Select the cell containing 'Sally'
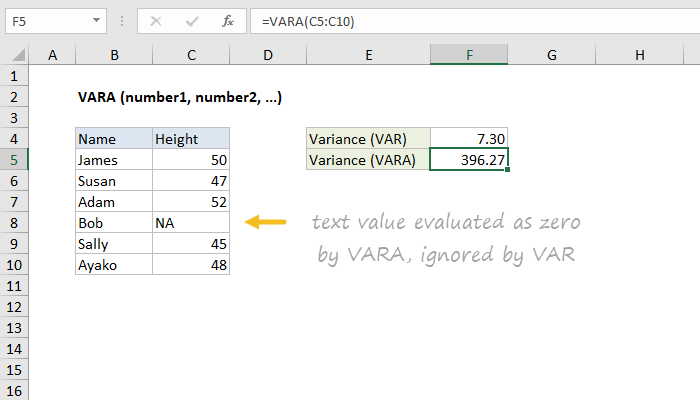The width and height of the screenshot is (700, 400). [114, 244]
